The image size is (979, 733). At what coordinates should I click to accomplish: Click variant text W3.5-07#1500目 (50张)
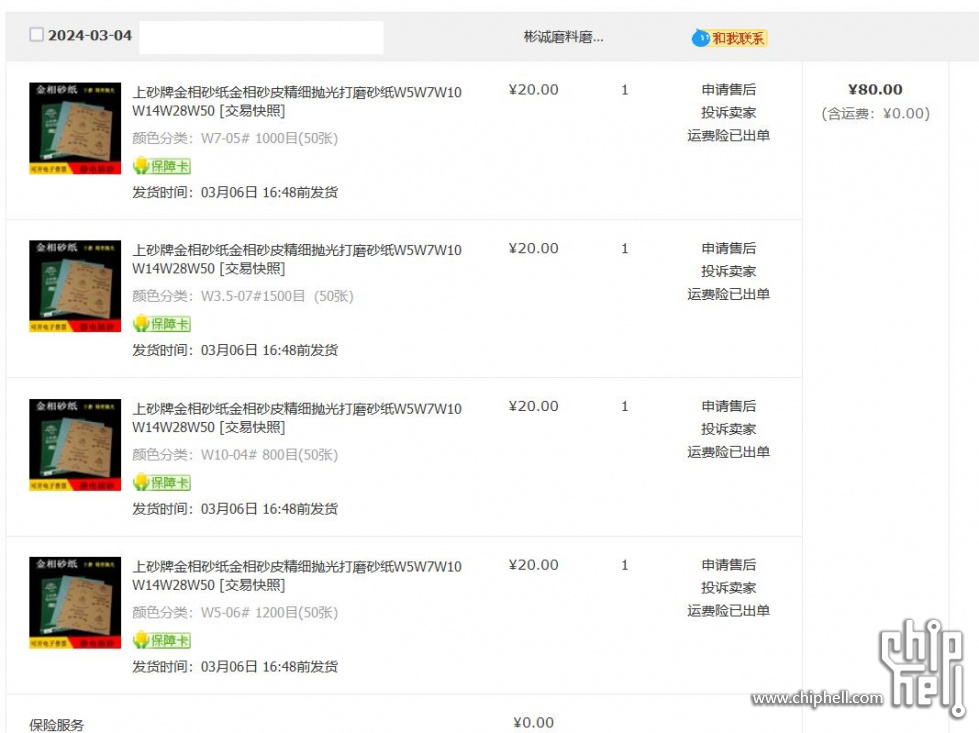tap(277, 296)
